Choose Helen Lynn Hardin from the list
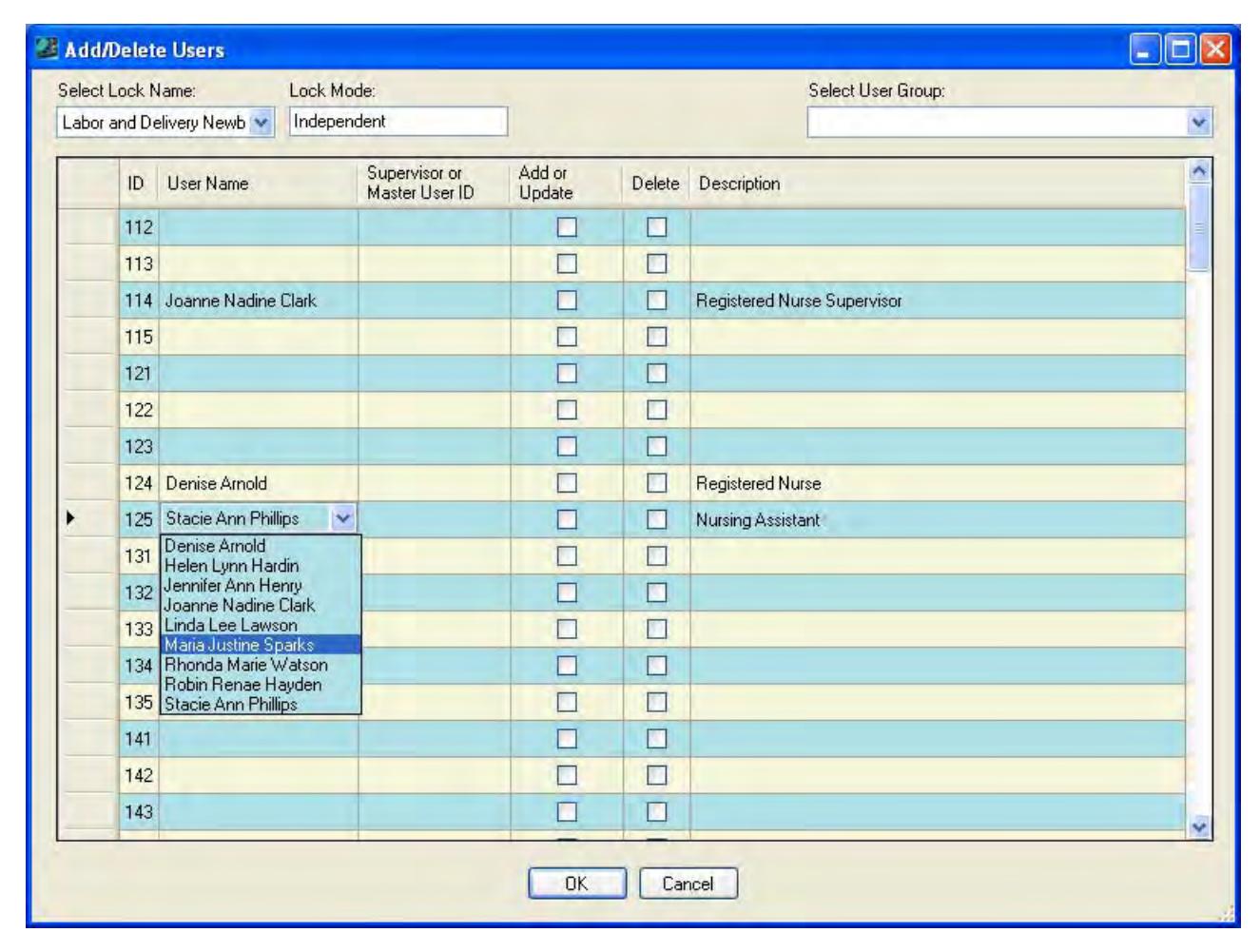The width and height of the screenshot is (1260, 952). click(260, 566)
